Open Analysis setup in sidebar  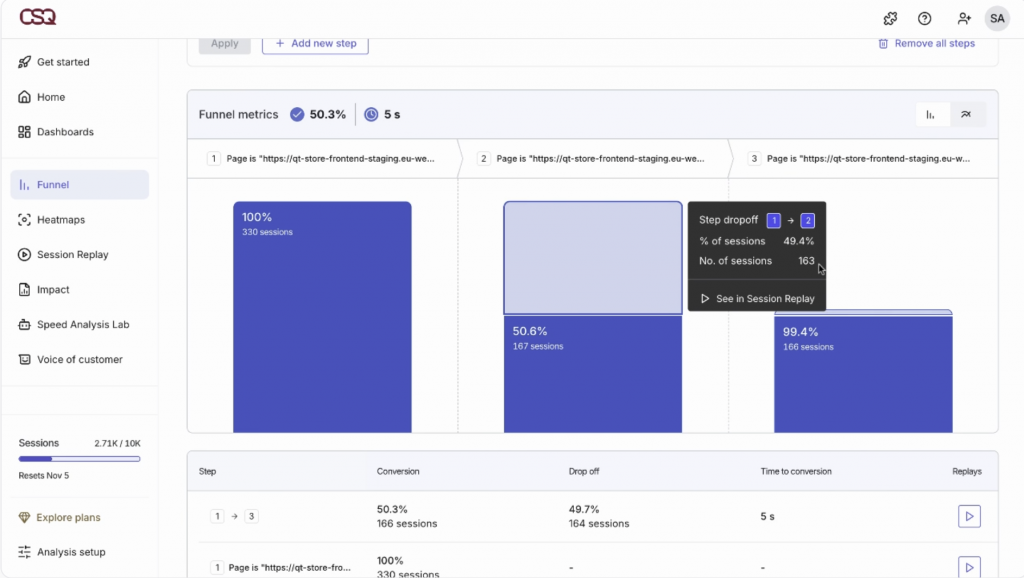(70, 552)
